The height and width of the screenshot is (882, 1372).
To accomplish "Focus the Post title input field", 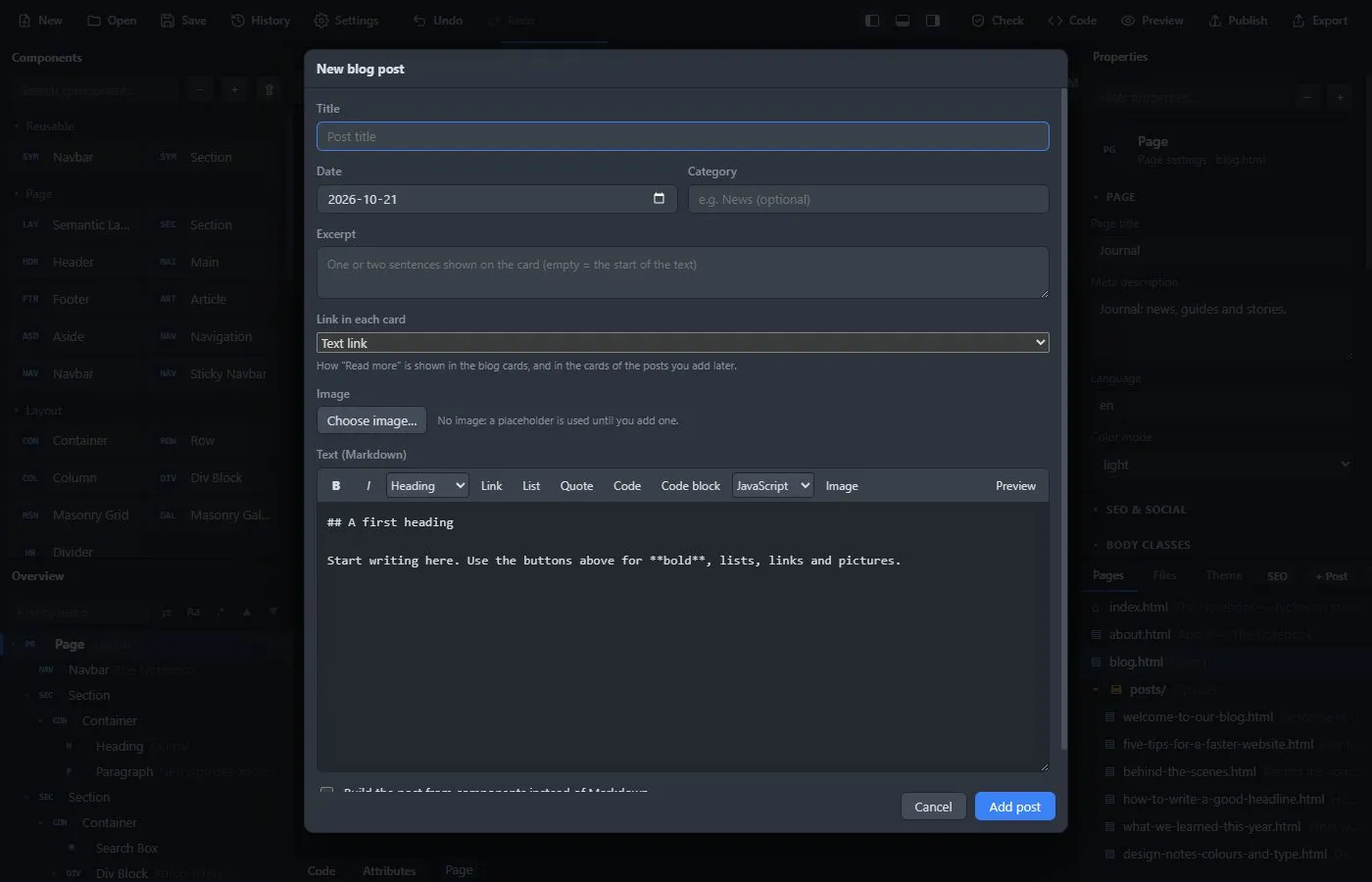I will point(683,136).
